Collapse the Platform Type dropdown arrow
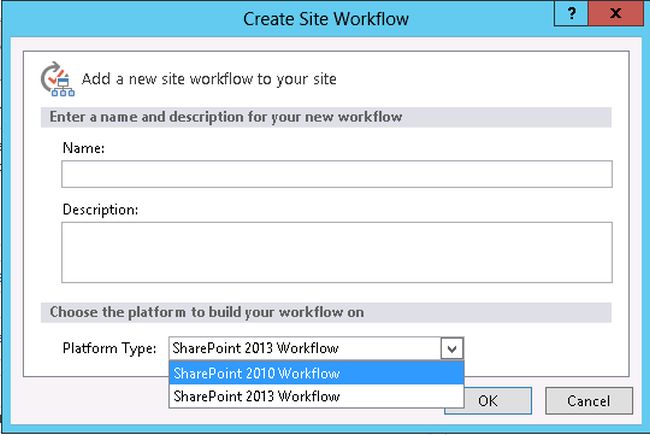This screenshot has height=435, width=650. [x=452, y=348]
